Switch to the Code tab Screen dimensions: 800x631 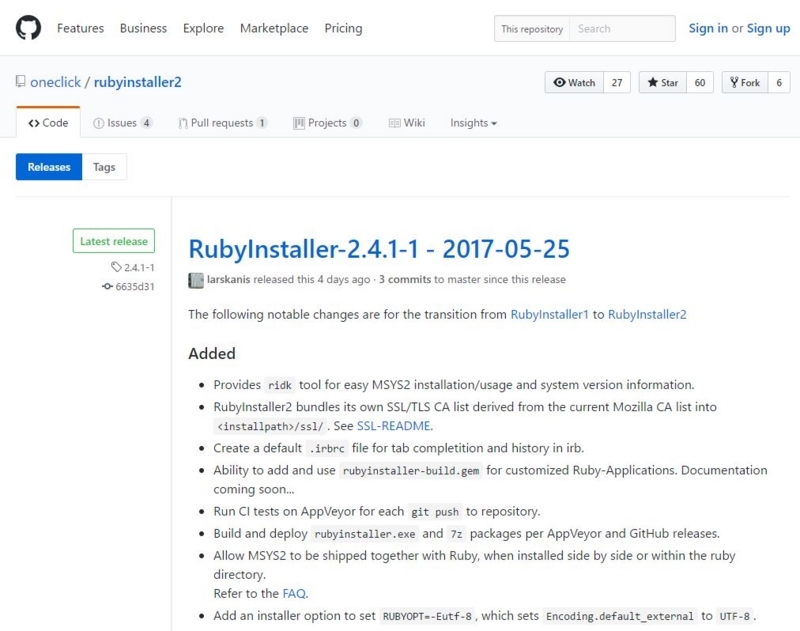click(x=48, y=123)
